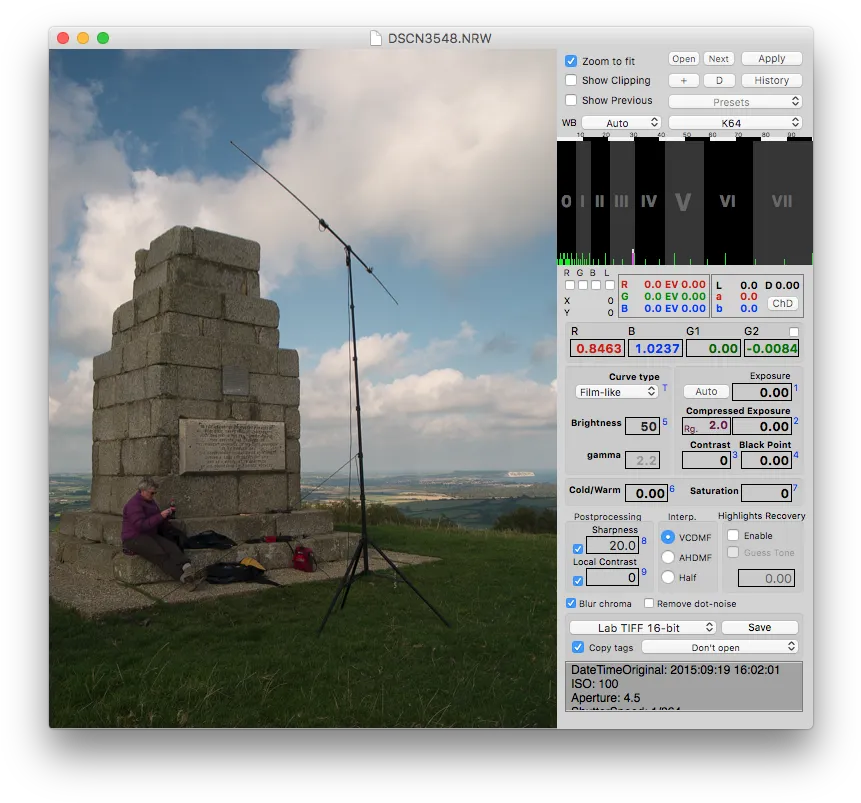Click the monument photo preview
Screen dimensions: 861x803
coord(303,388)
